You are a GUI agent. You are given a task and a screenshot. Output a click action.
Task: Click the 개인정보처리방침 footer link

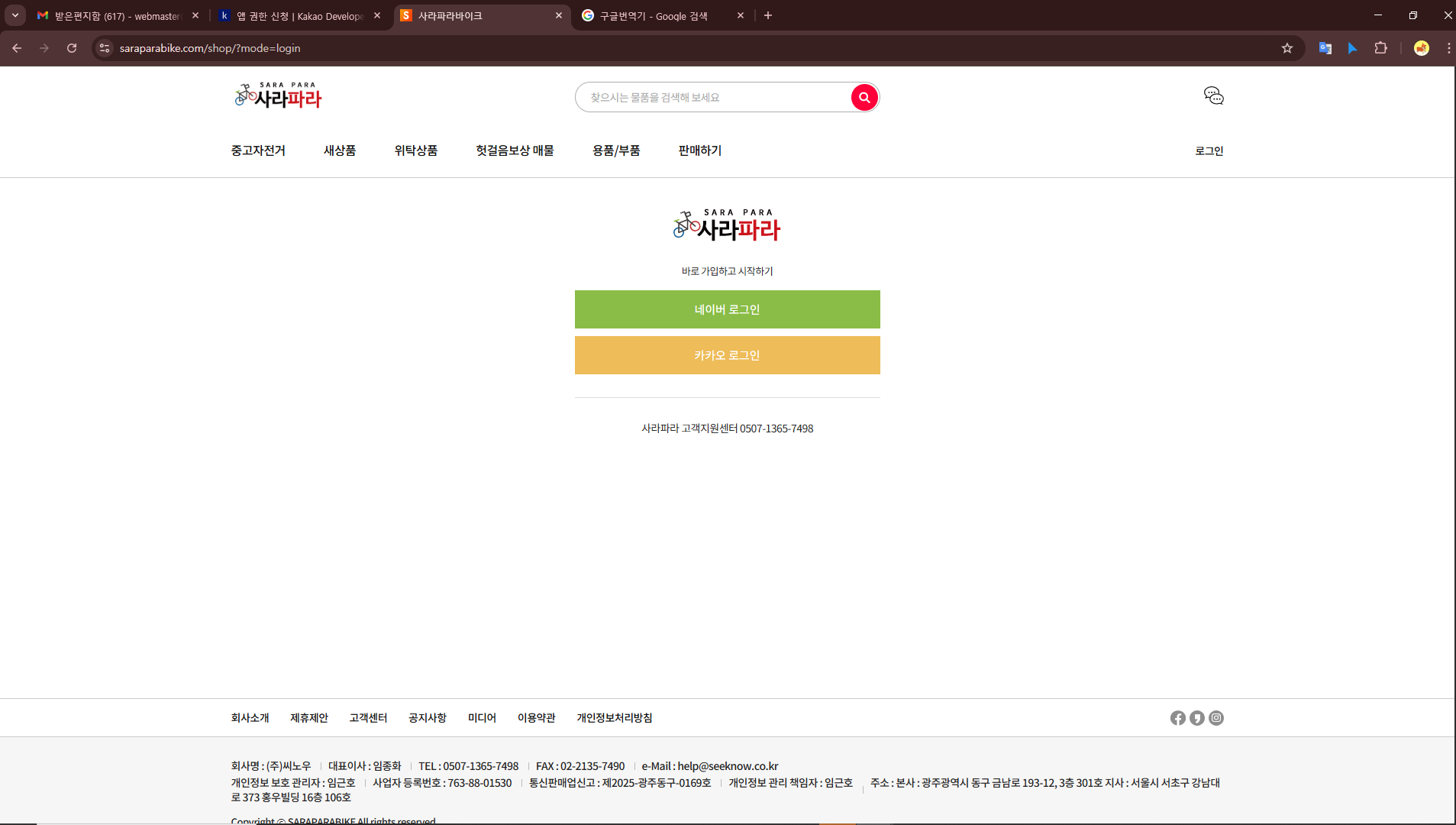pos(614,718)
